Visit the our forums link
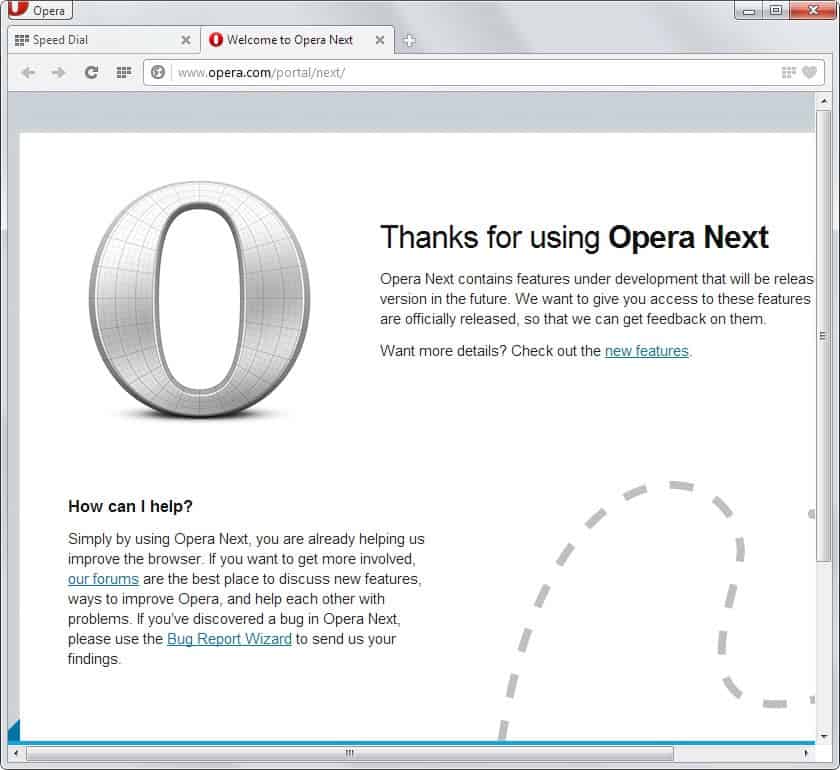This screenshot has width=840, height=770. 102,578
